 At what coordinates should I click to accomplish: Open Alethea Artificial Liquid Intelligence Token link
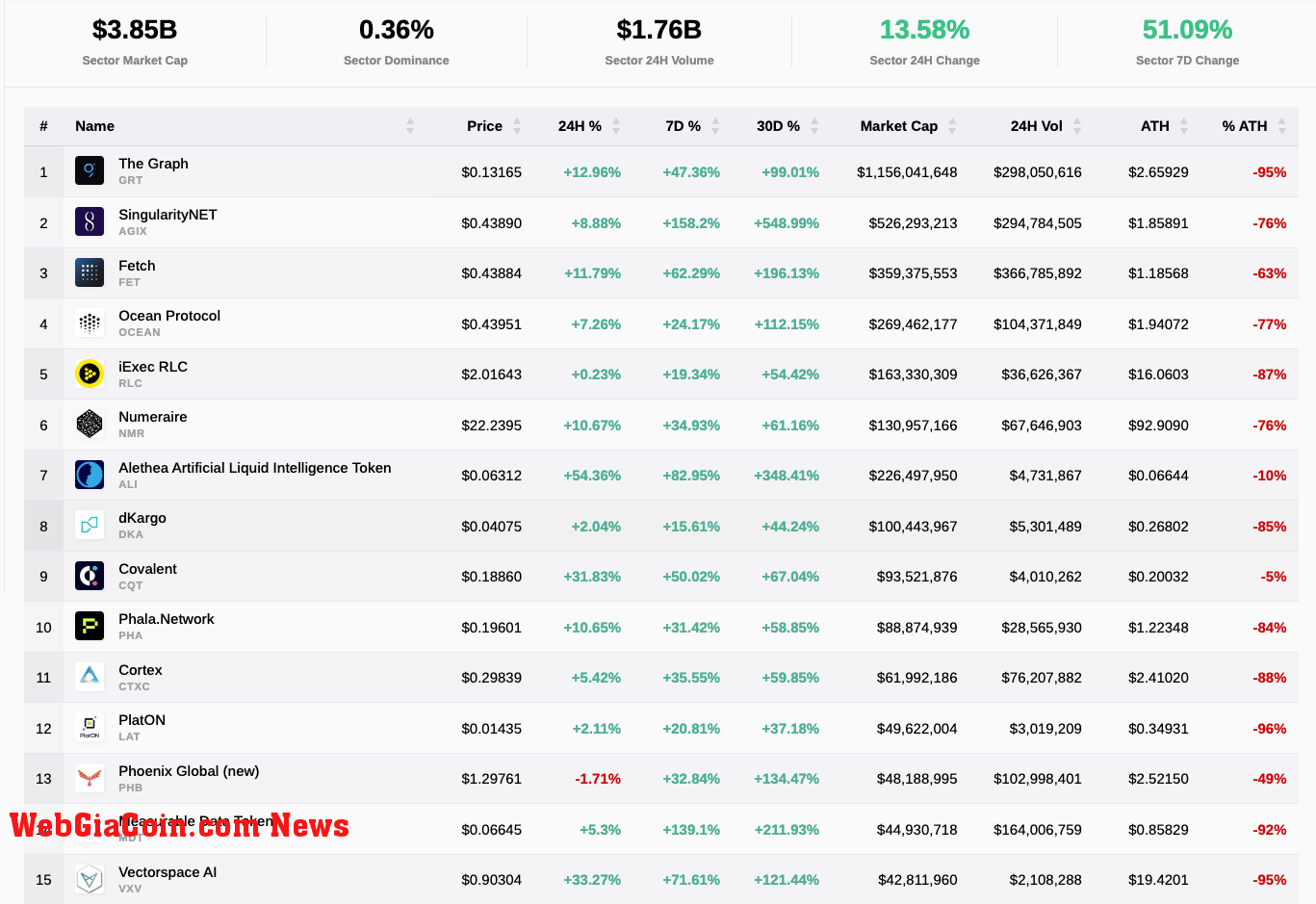255,468
